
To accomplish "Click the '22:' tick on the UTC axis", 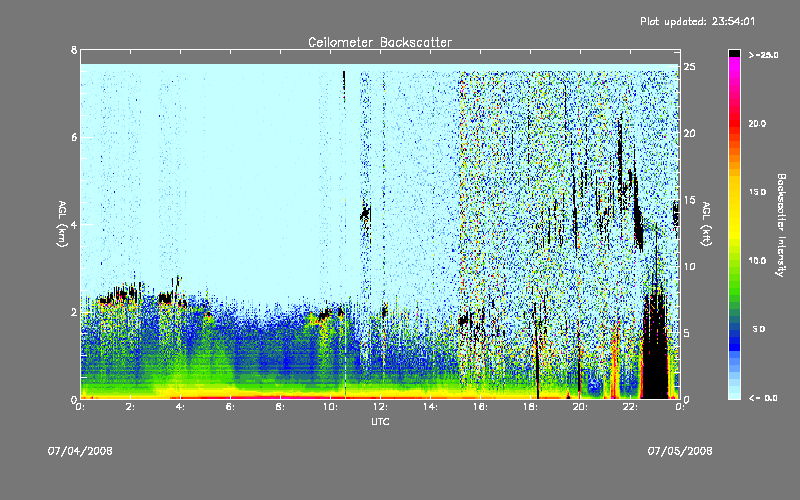I will click(630, 407).
